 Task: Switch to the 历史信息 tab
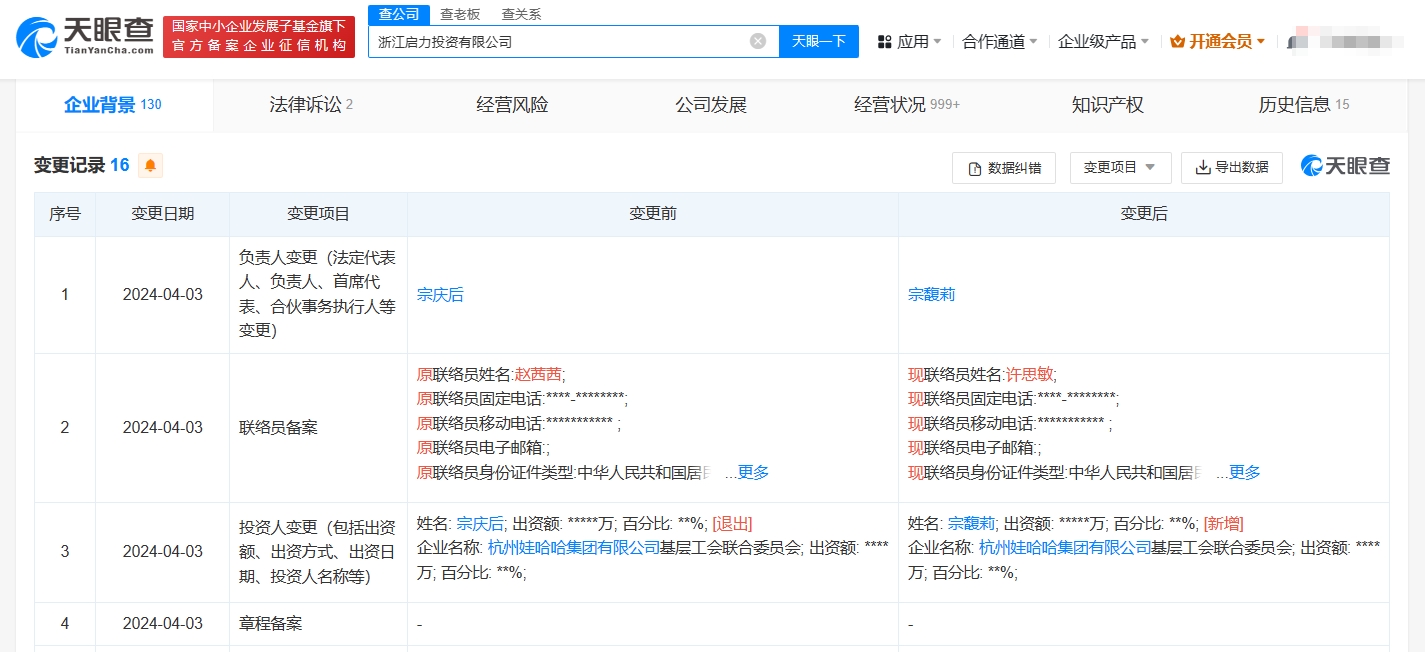coord(1304,105)
